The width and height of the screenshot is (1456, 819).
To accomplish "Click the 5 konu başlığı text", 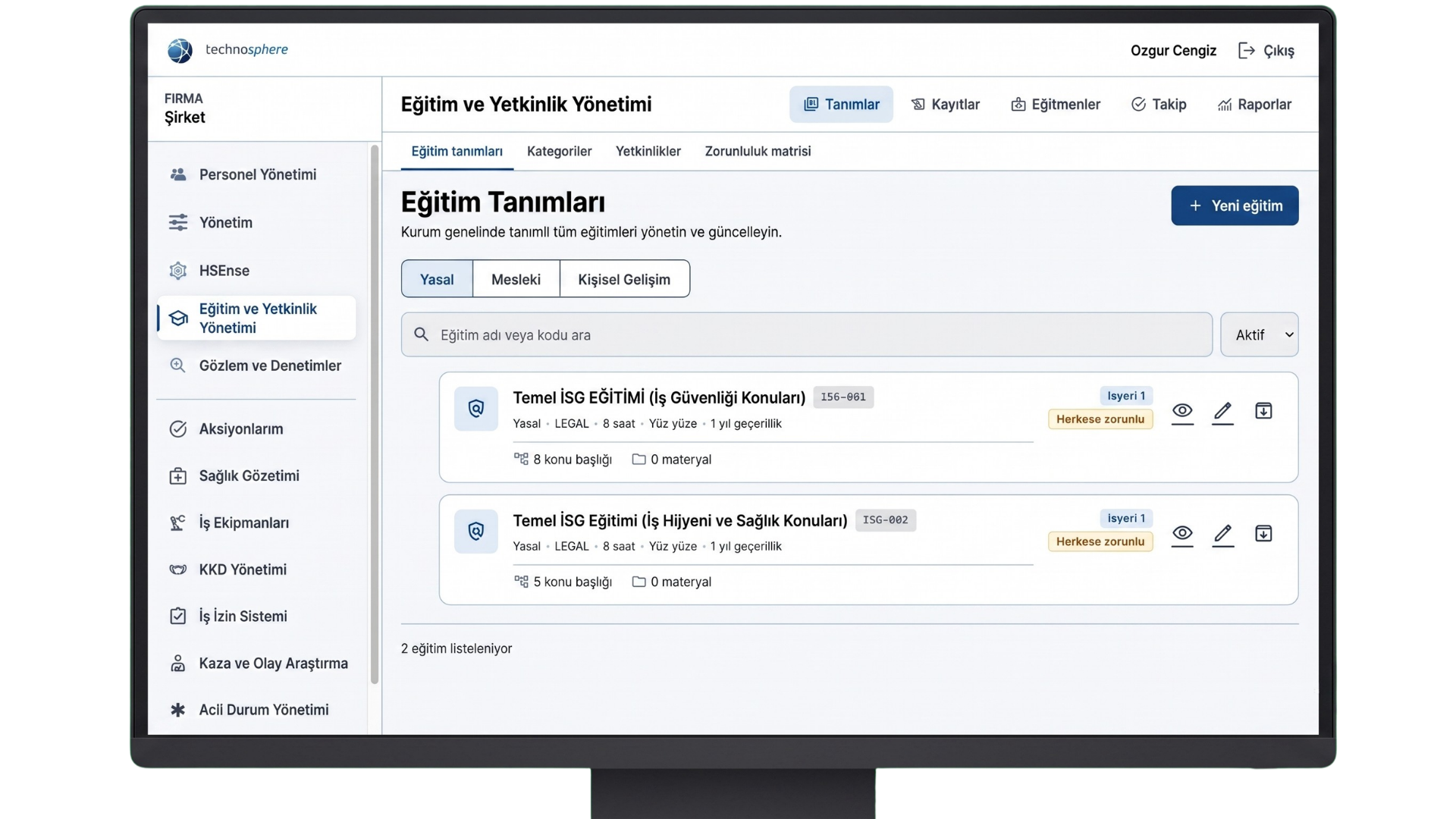I will coord(573,582).
